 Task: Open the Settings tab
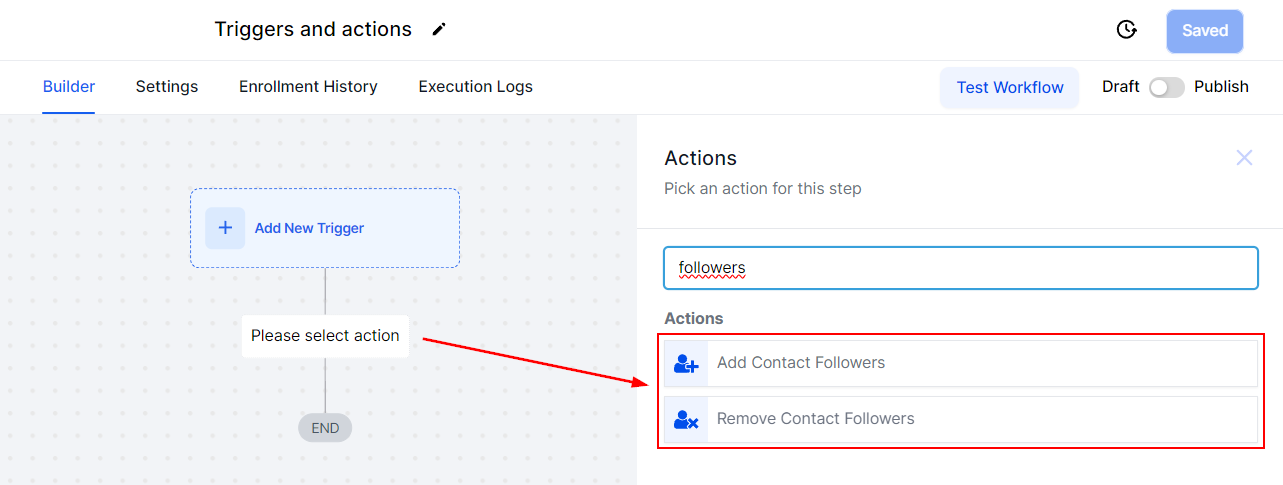click(167, 87)
